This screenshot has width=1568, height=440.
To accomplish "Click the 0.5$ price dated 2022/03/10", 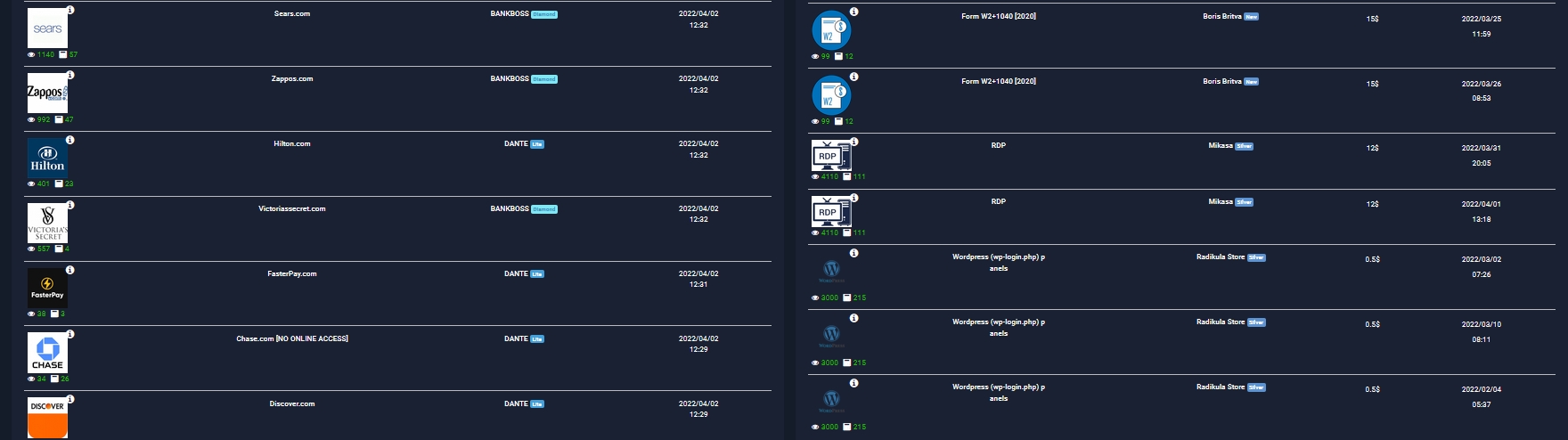I will coord(1373,324).
